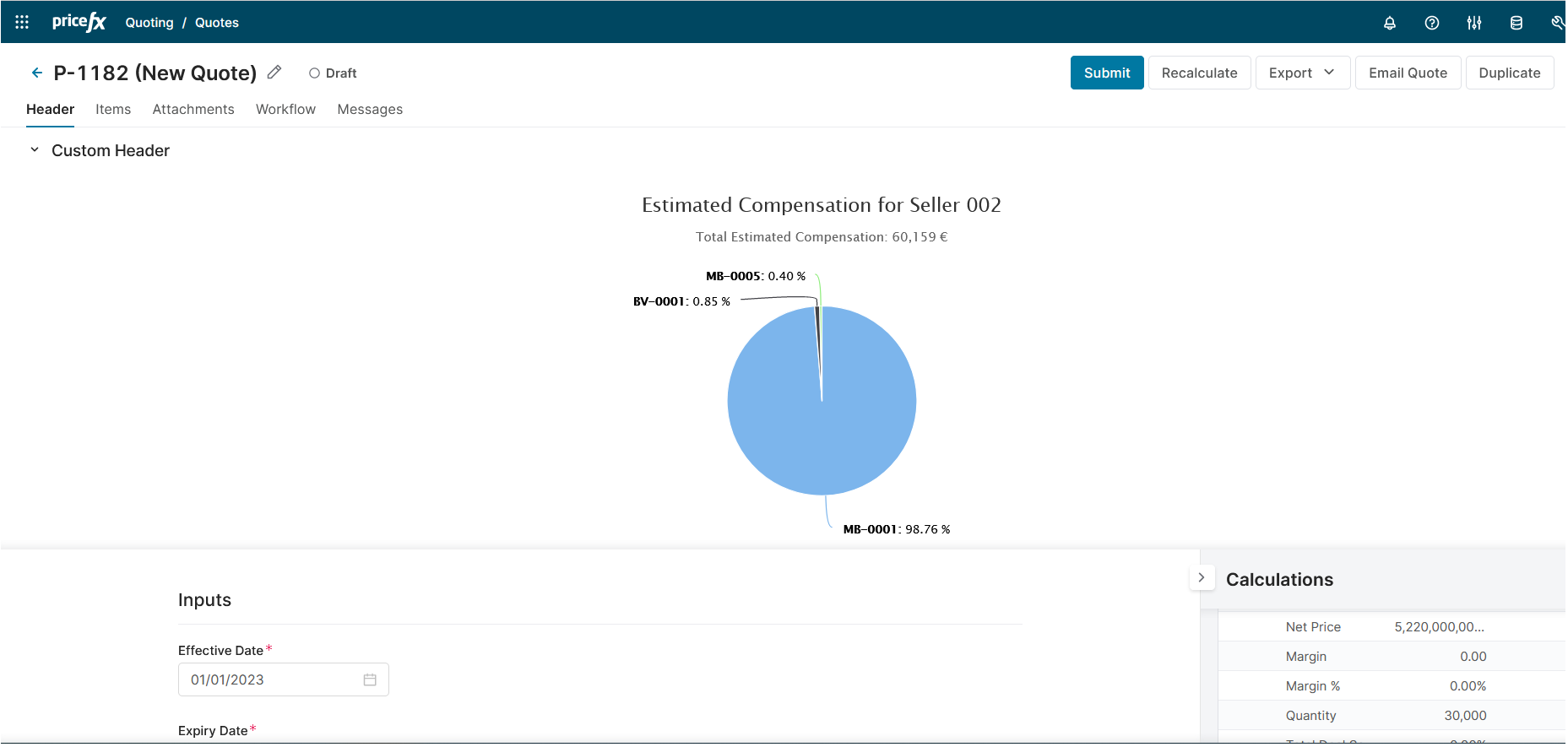Go to the Attachments tab
Screen dimensions: 1568x747
(193, 110)
